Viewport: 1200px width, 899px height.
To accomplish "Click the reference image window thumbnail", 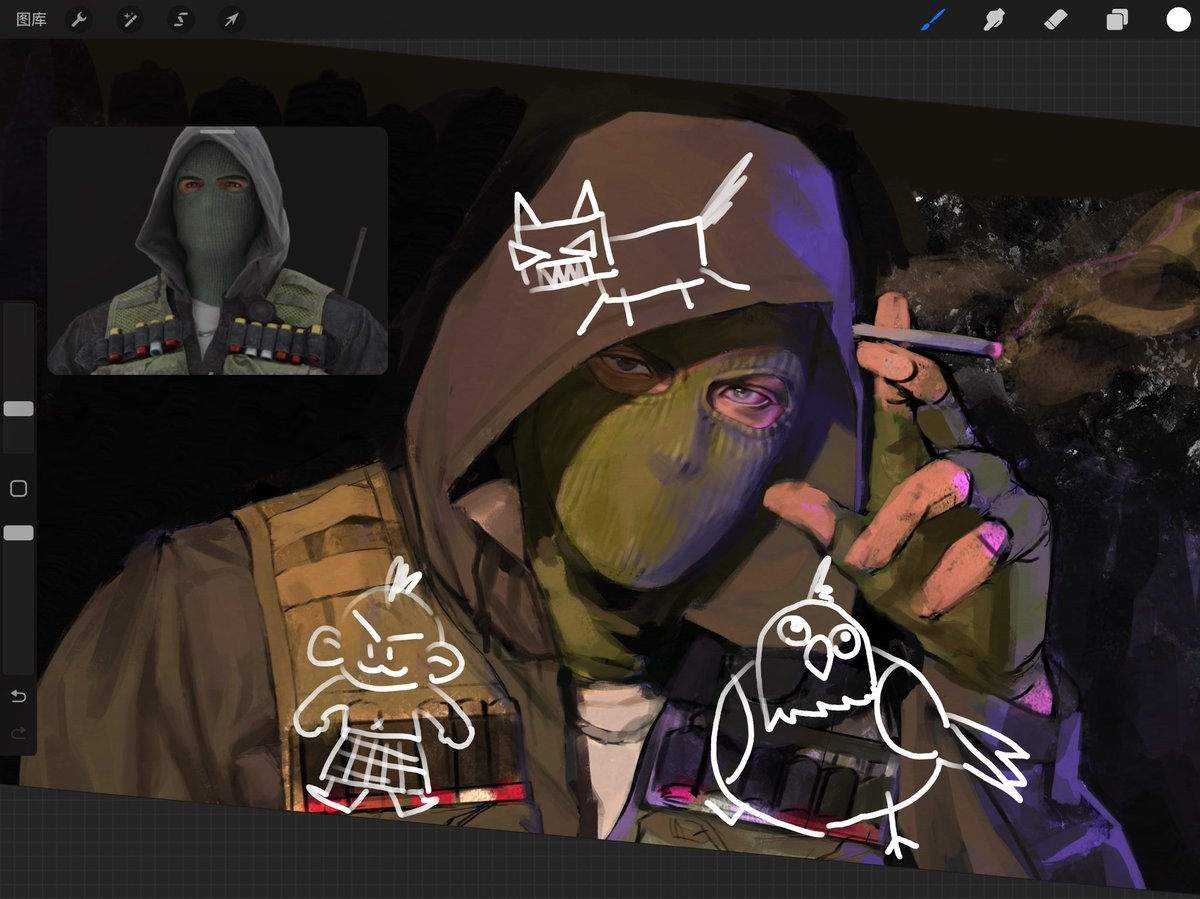I will [217, 251].
